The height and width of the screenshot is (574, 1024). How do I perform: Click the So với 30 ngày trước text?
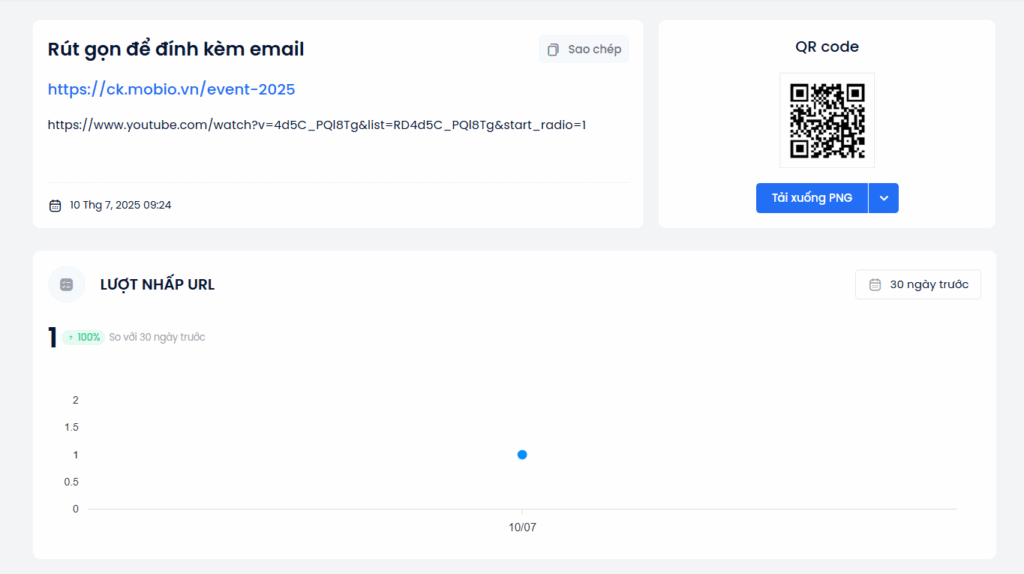point(157,338)
